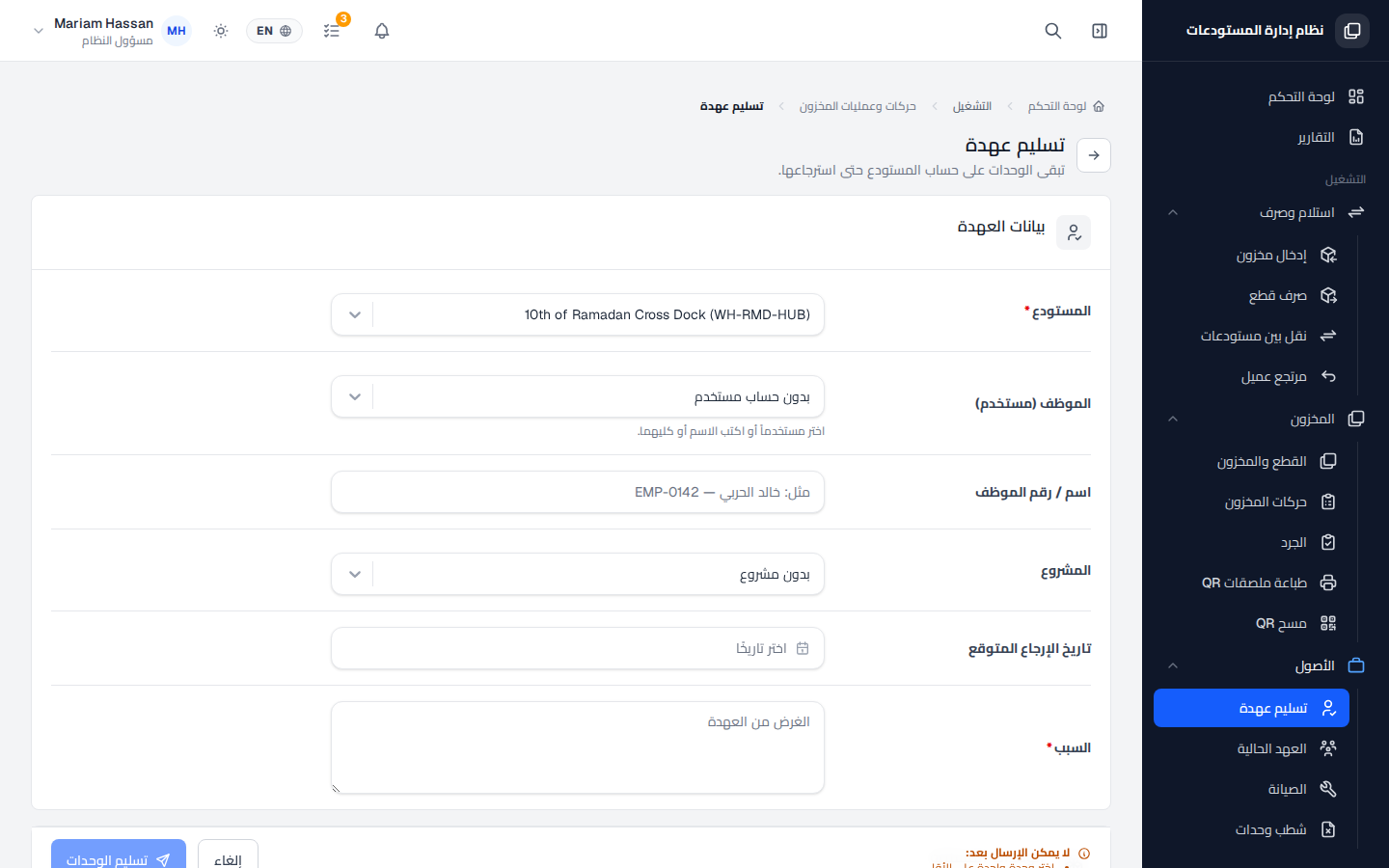This screenshot has height=868, width=1389.
Task: Click the MH avatar
Action: click(177, 31)
